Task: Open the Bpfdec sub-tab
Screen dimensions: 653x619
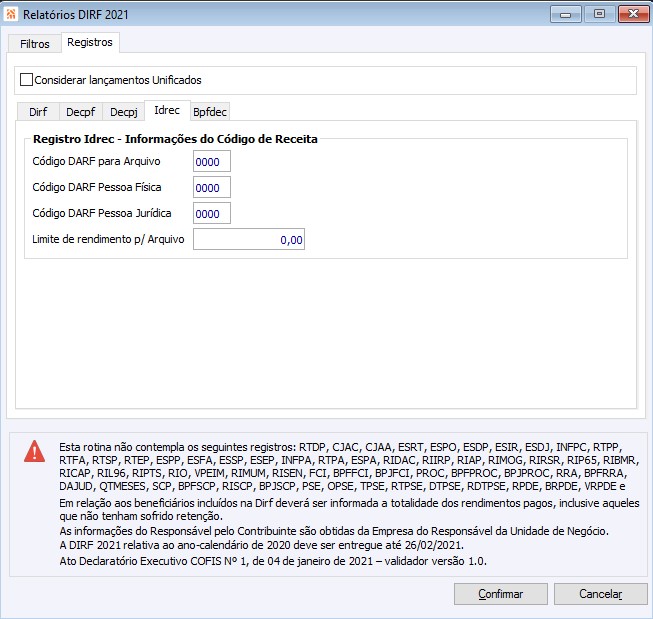Action: (210, 112)
